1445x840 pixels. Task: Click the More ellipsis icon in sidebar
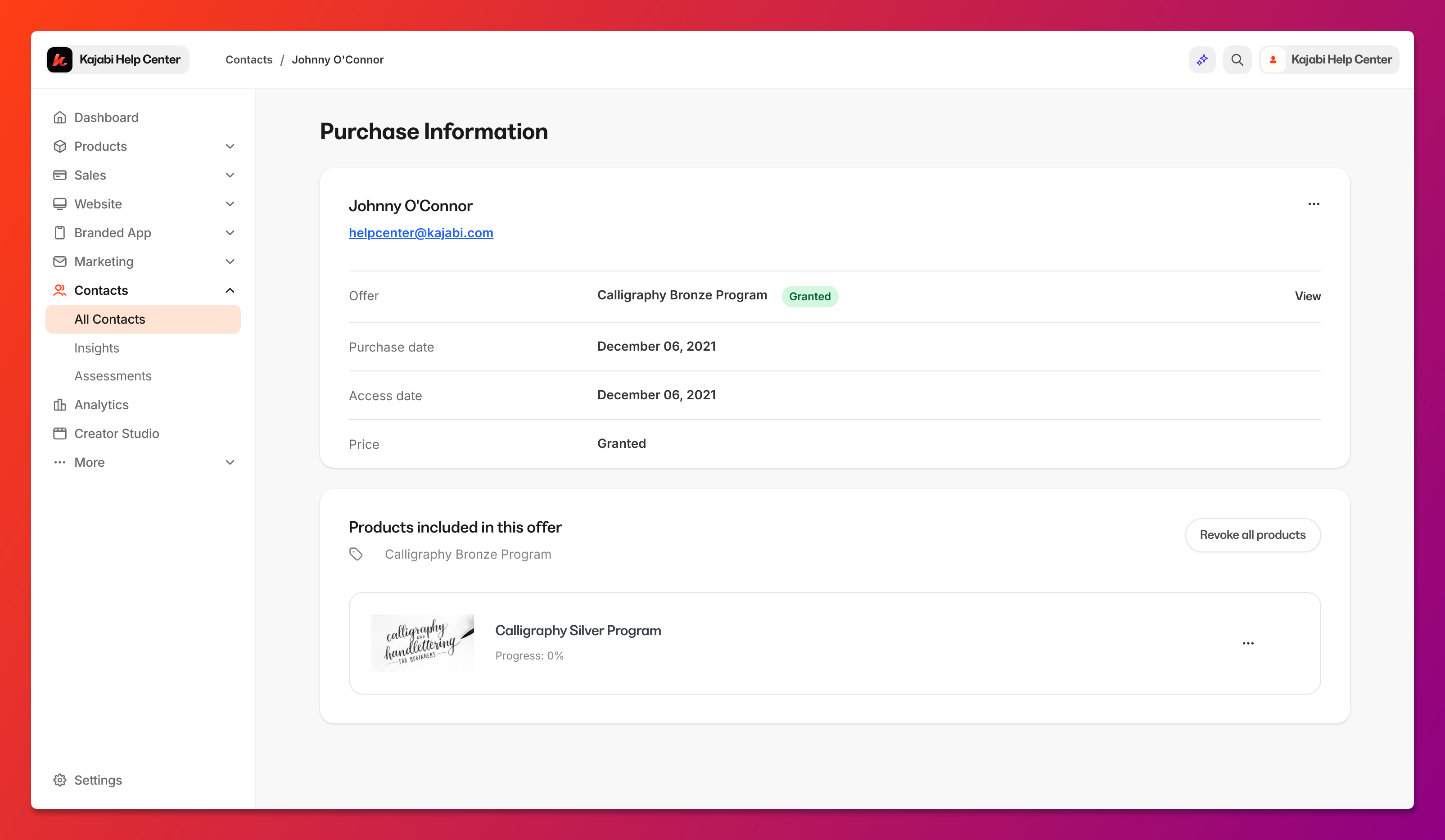tap(59, 462)
